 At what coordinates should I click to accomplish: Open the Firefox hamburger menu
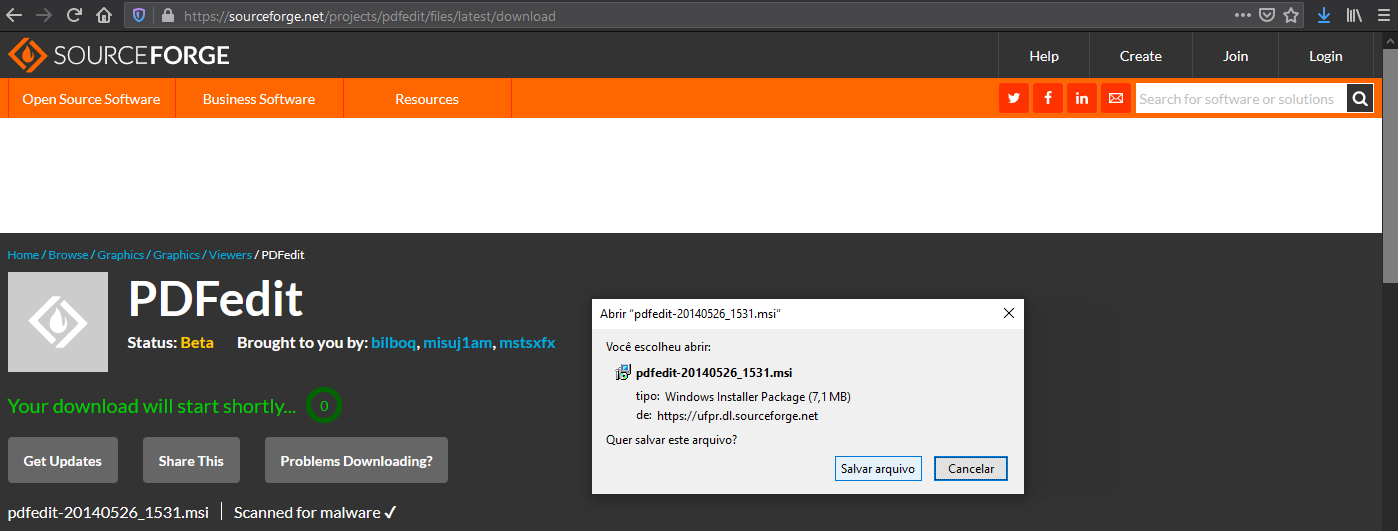point(1383,16)
